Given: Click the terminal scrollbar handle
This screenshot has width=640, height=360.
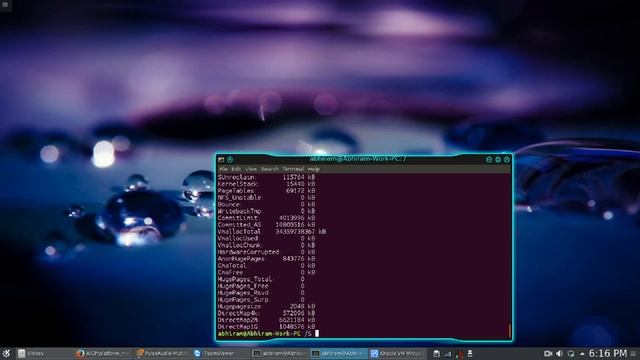Looking at the screenshot, I should [x=509, y=331].
